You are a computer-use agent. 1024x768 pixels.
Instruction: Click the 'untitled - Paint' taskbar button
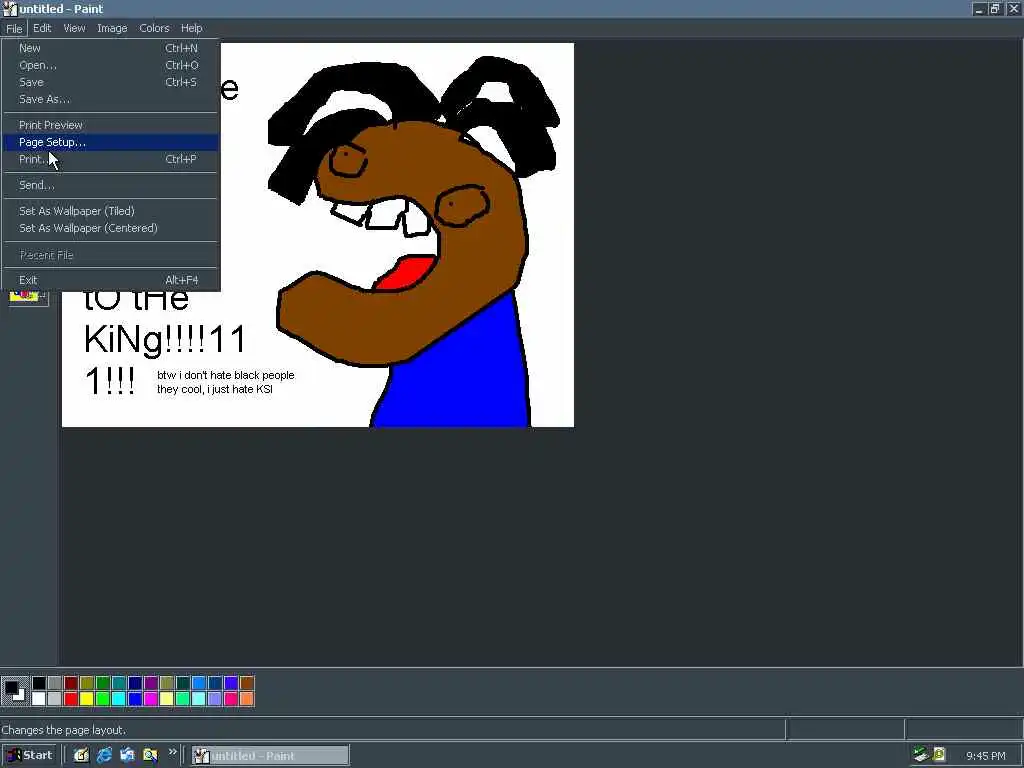pos(270,756)
